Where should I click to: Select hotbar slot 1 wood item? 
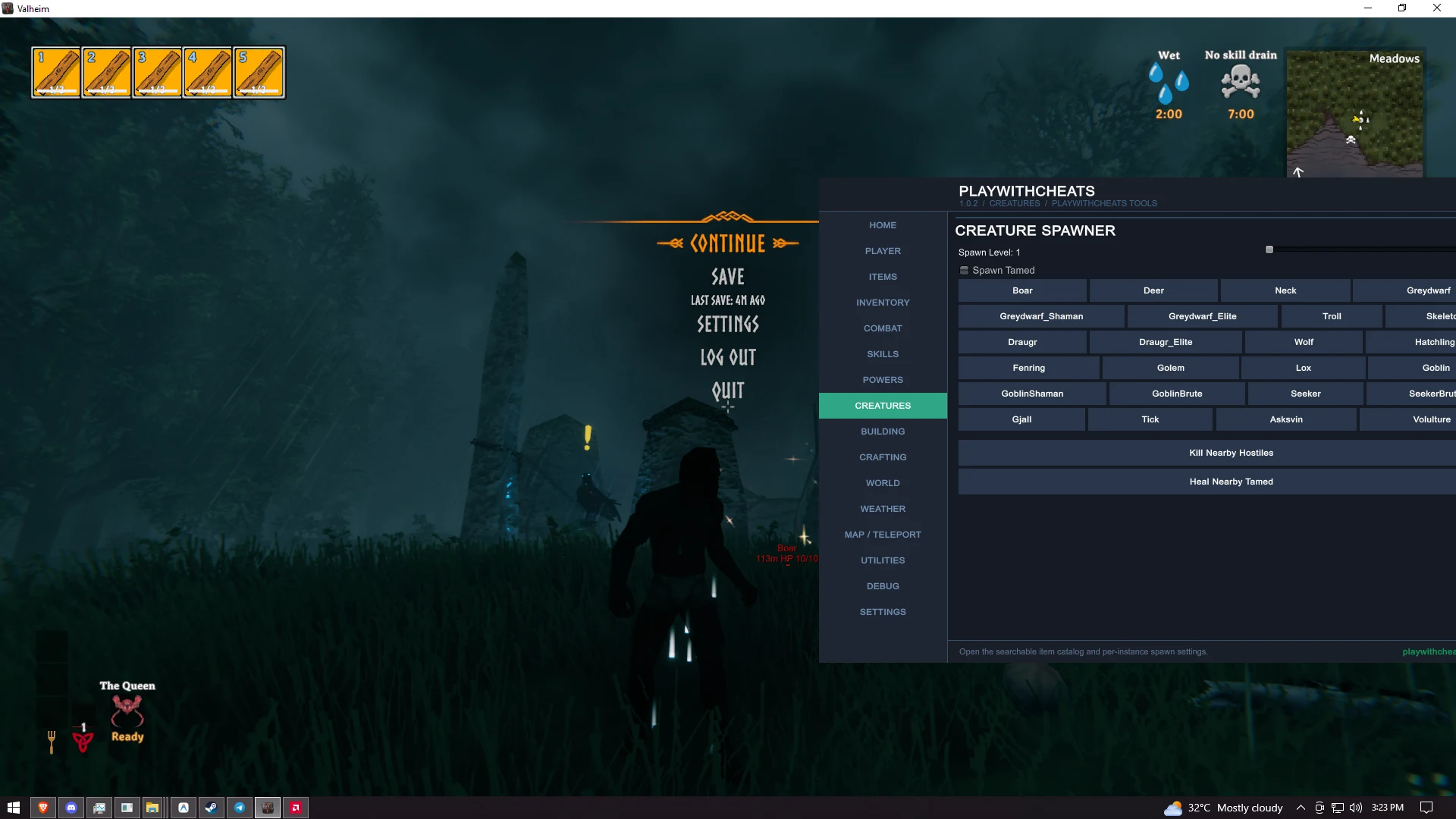(56, 73)
